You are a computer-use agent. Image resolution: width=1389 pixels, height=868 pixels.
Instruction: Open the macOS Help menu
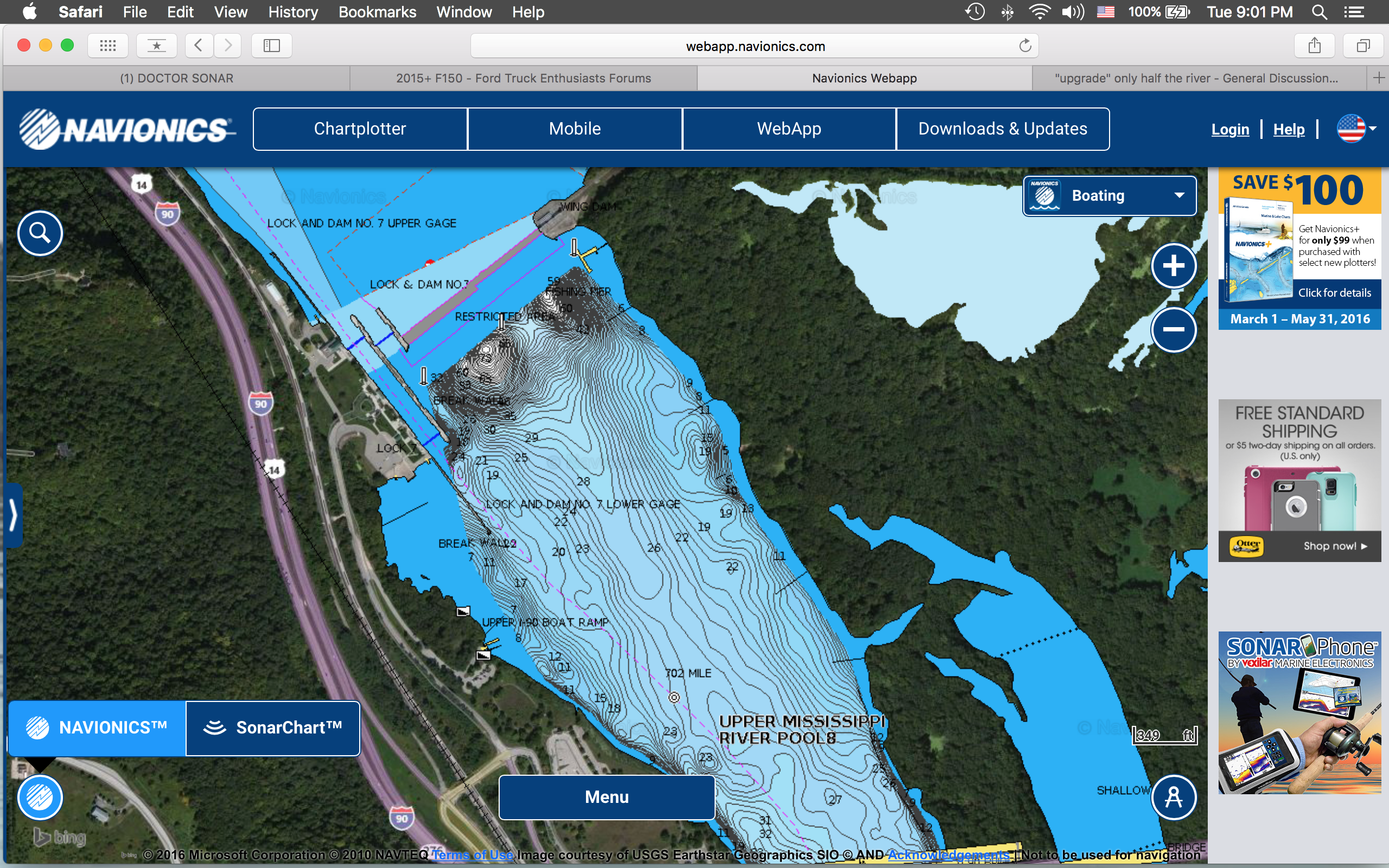(528, 11)
